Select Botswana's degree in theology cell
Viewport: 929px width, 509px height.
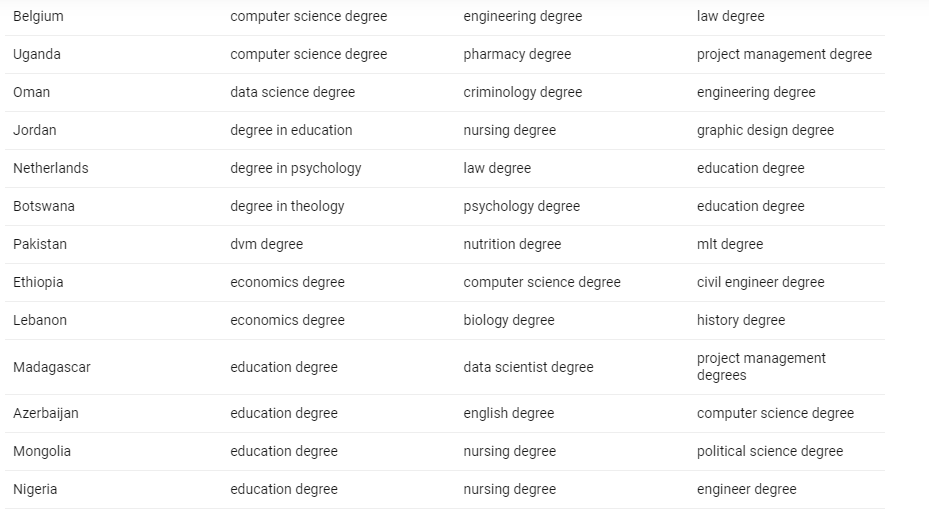coord(287,206)
